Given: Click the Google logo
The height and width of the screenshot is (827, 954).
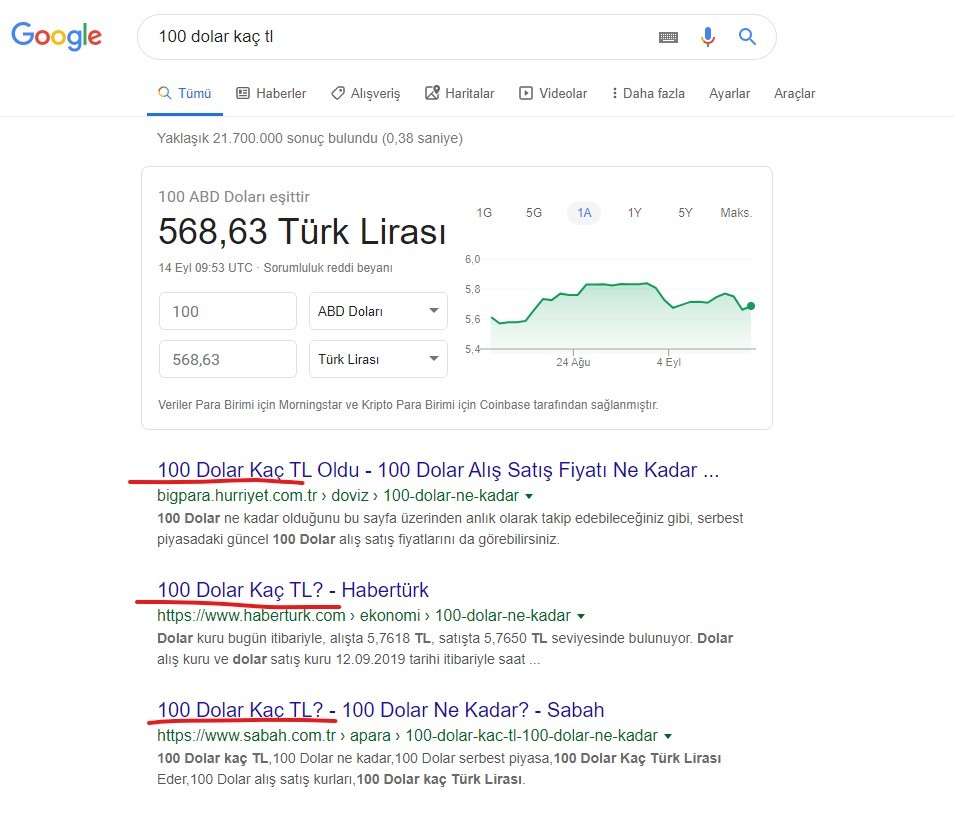Looking at the screenshot, I should pos(57,36).
